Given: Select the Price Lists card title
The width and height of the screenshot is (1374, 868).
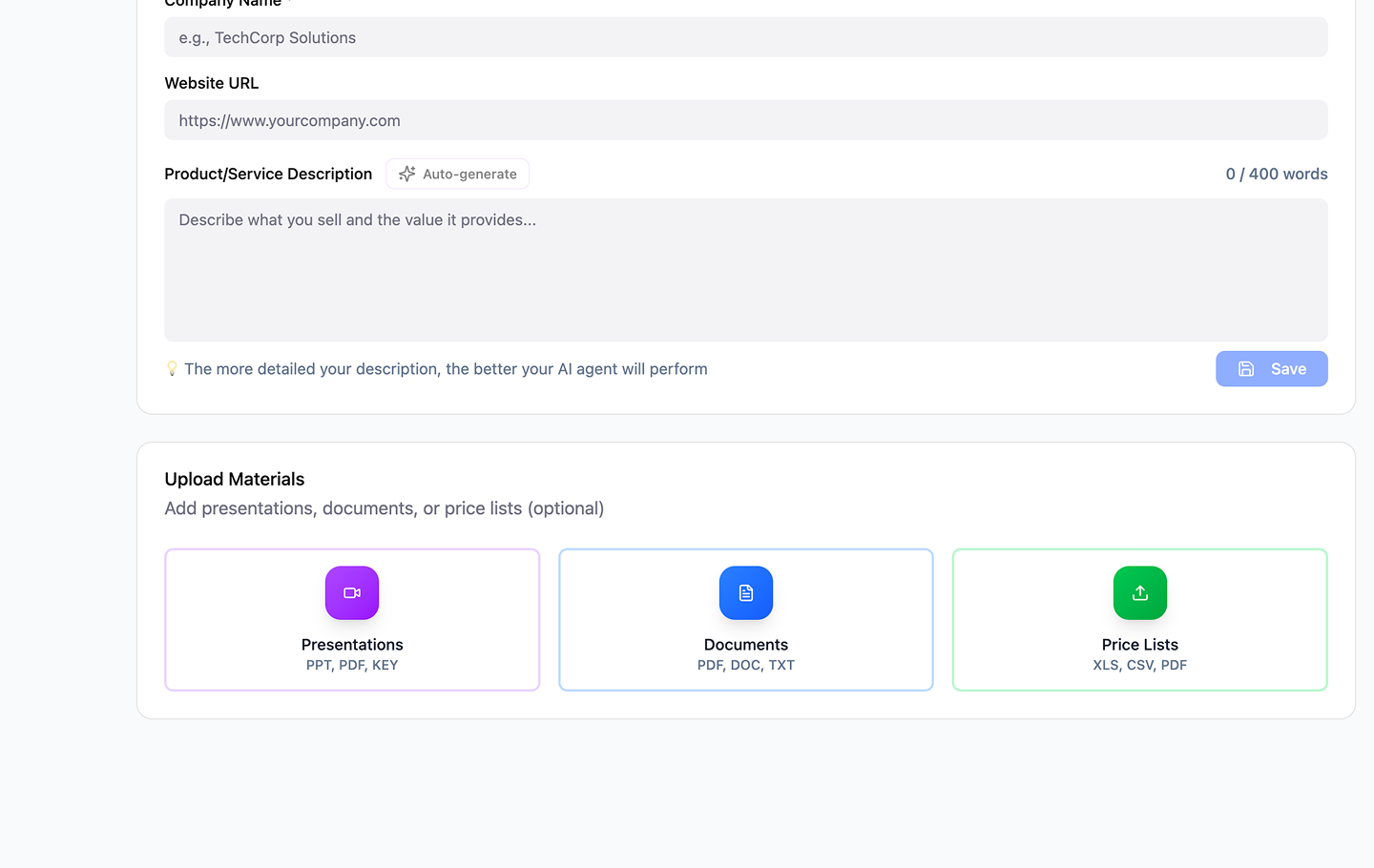Looking at the screenshot, I should tap(1139, 645).
